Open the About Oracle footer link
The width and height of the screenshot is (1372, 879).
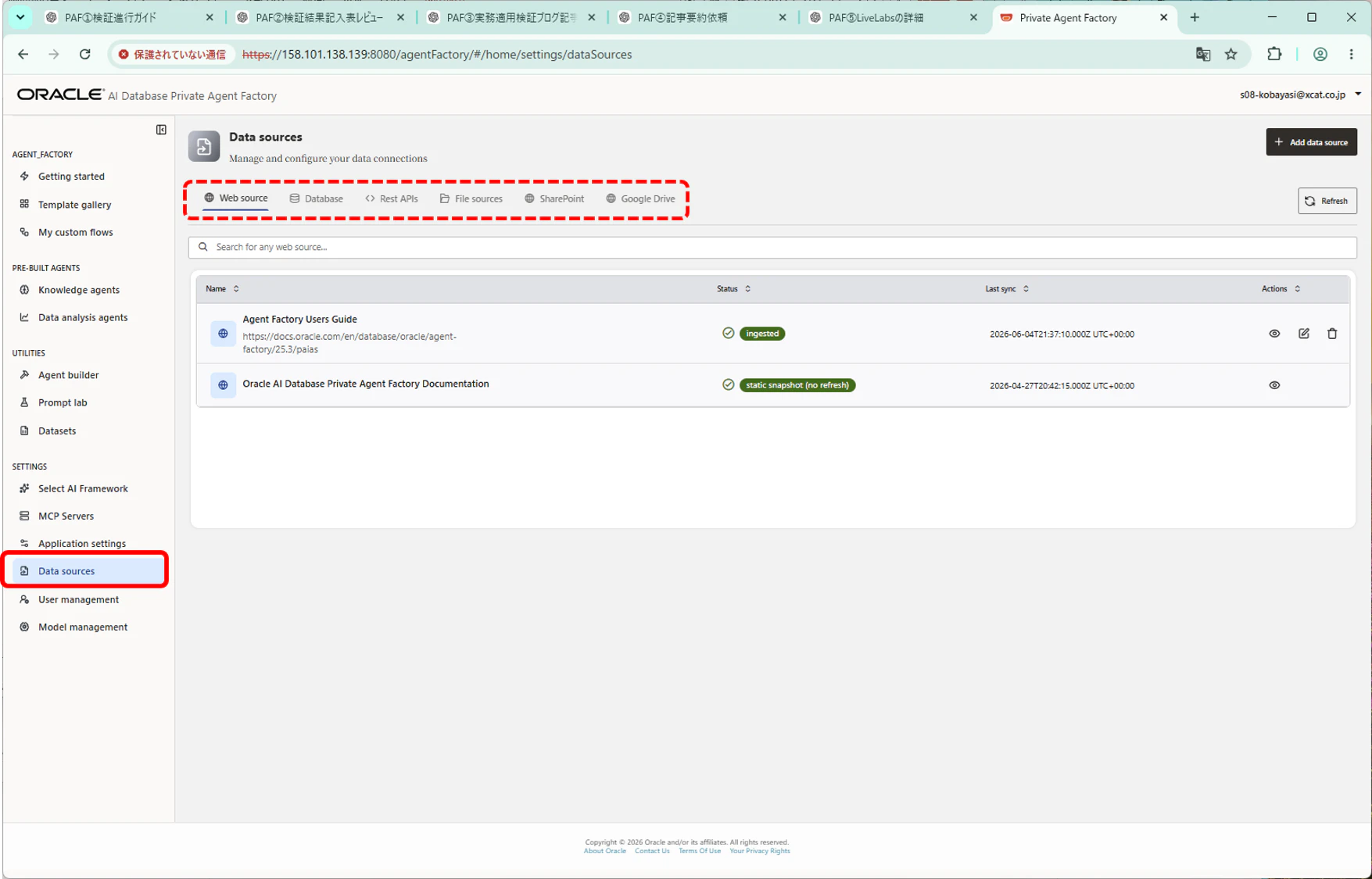coord(605,851)
